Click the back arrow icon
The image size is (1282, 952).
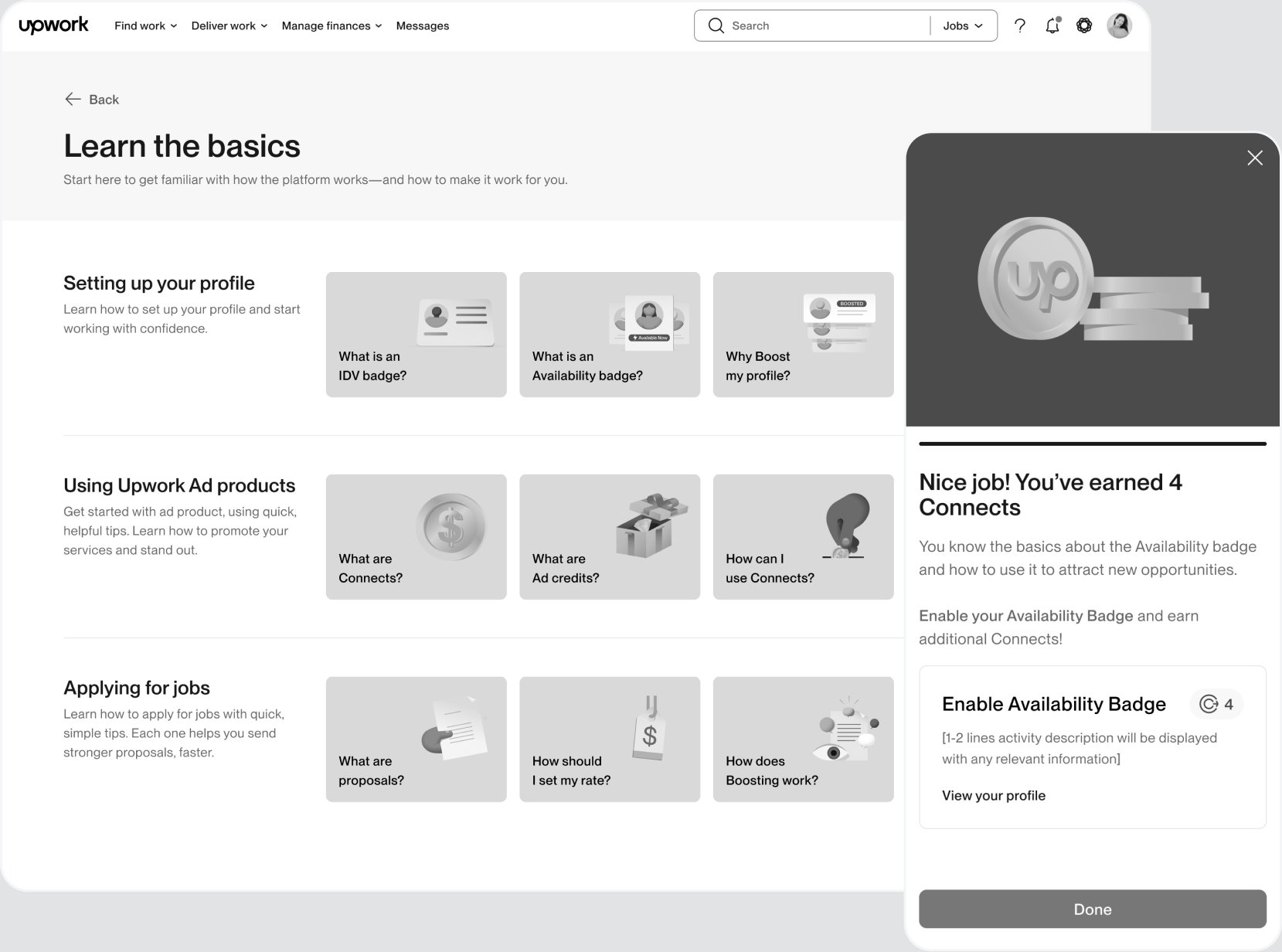(73, 99)
